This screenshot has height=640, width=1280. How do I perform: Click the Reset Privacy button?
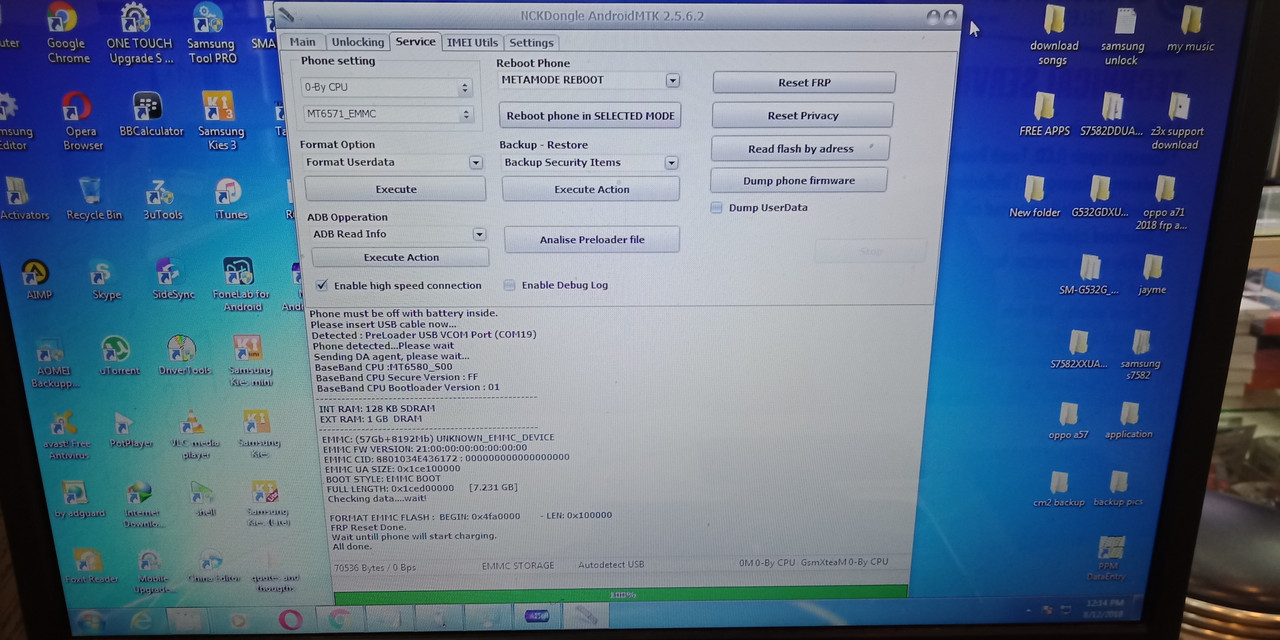[x=802, y=115]
